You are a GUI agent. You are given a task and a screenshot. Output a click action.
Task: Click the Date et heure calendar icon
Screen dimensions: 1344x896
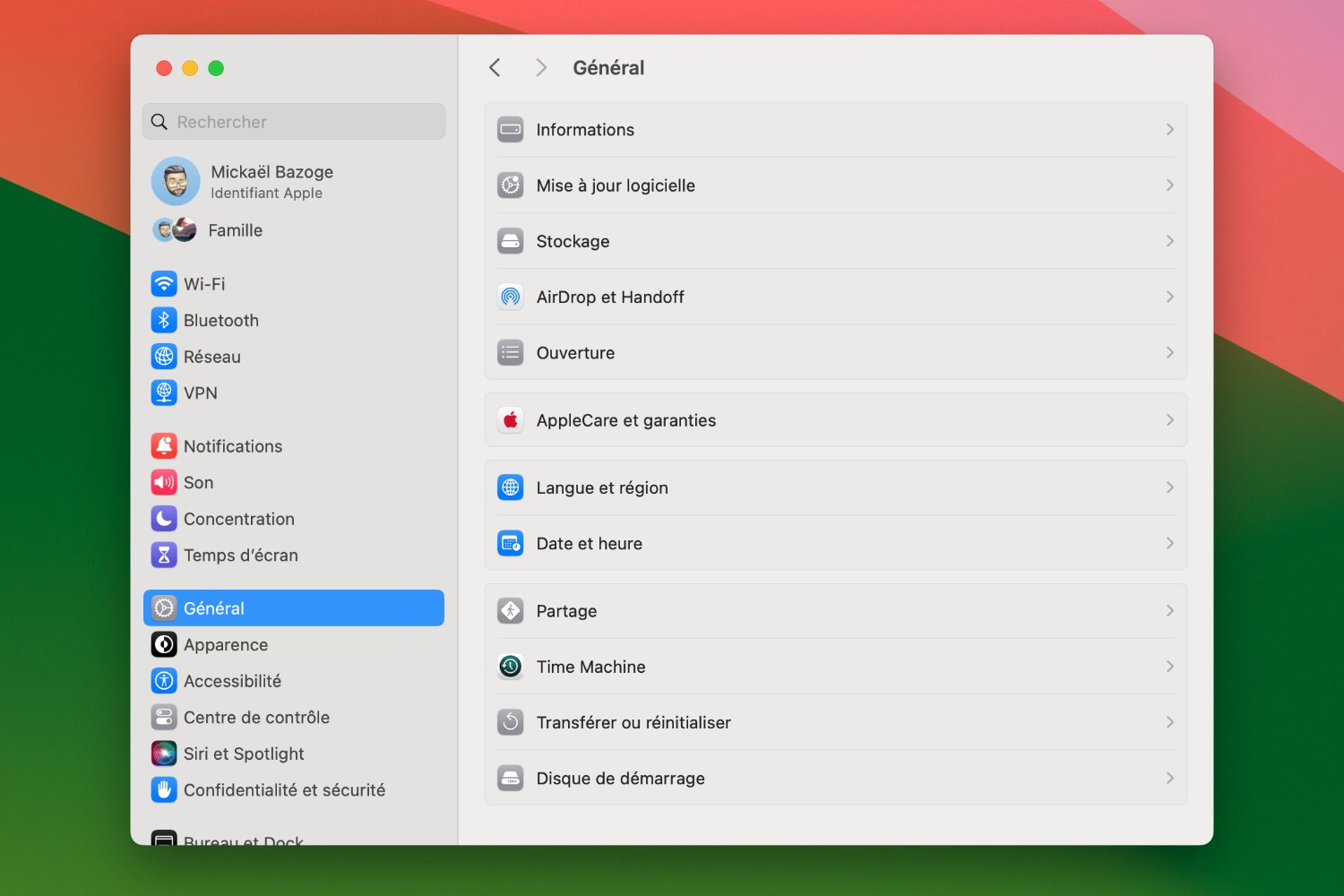click(511, 543)
